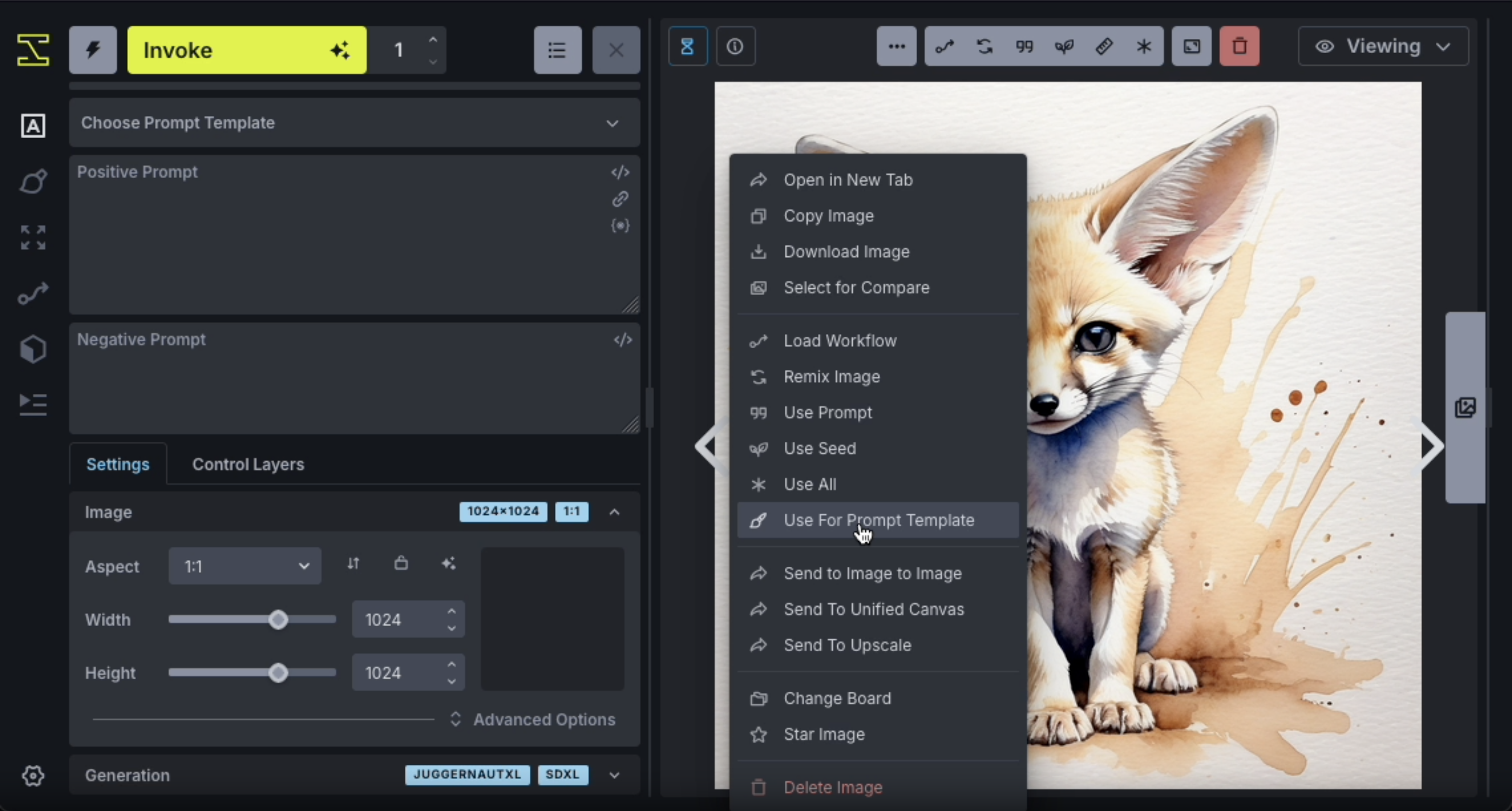The width and height of the screenshot is (1512, 811).
Task: Toggle the full-size image view icon
Action: pyautogui.click(x=1191, y=46)
